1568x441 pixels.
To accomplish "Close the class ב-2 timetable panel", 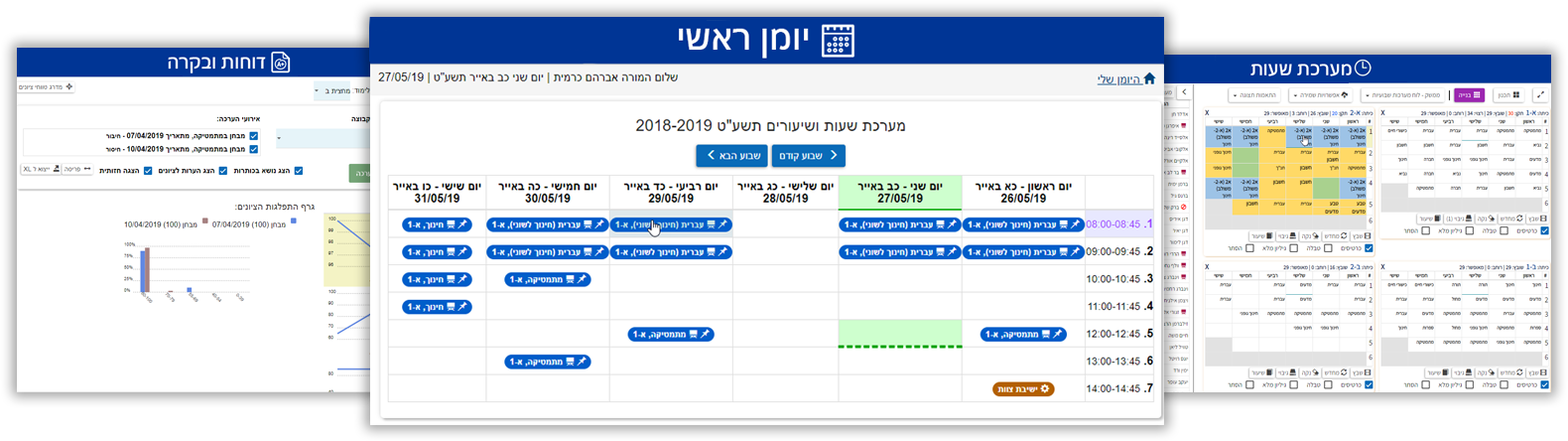I will click(x=1207, y=267).
